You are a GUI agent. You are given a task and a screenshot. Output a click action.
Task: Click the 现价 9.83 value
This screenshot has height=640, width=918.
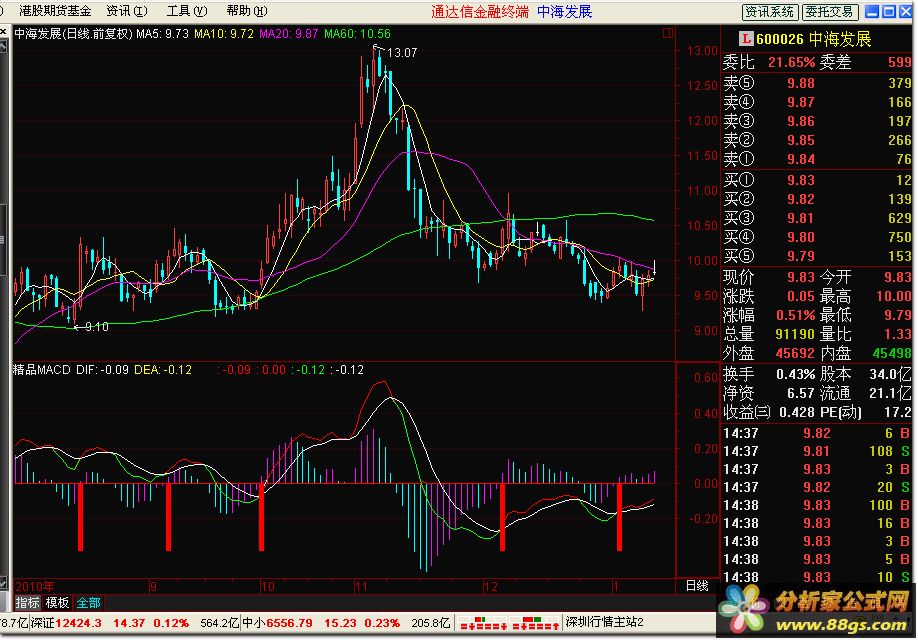(x=800, y=278)
